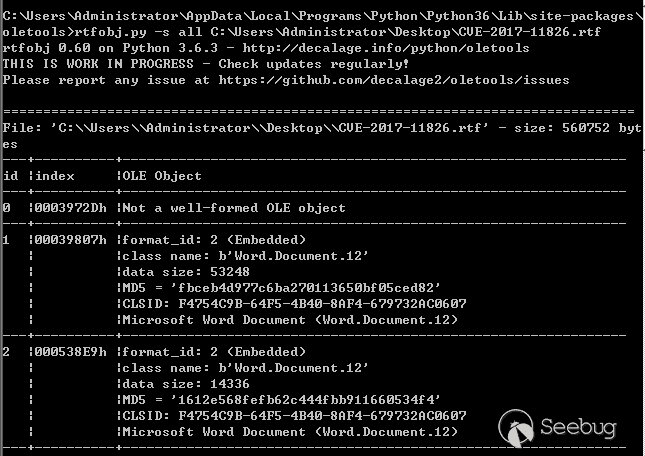
Task: Select the "index" column header
Action: coord(55,176)
